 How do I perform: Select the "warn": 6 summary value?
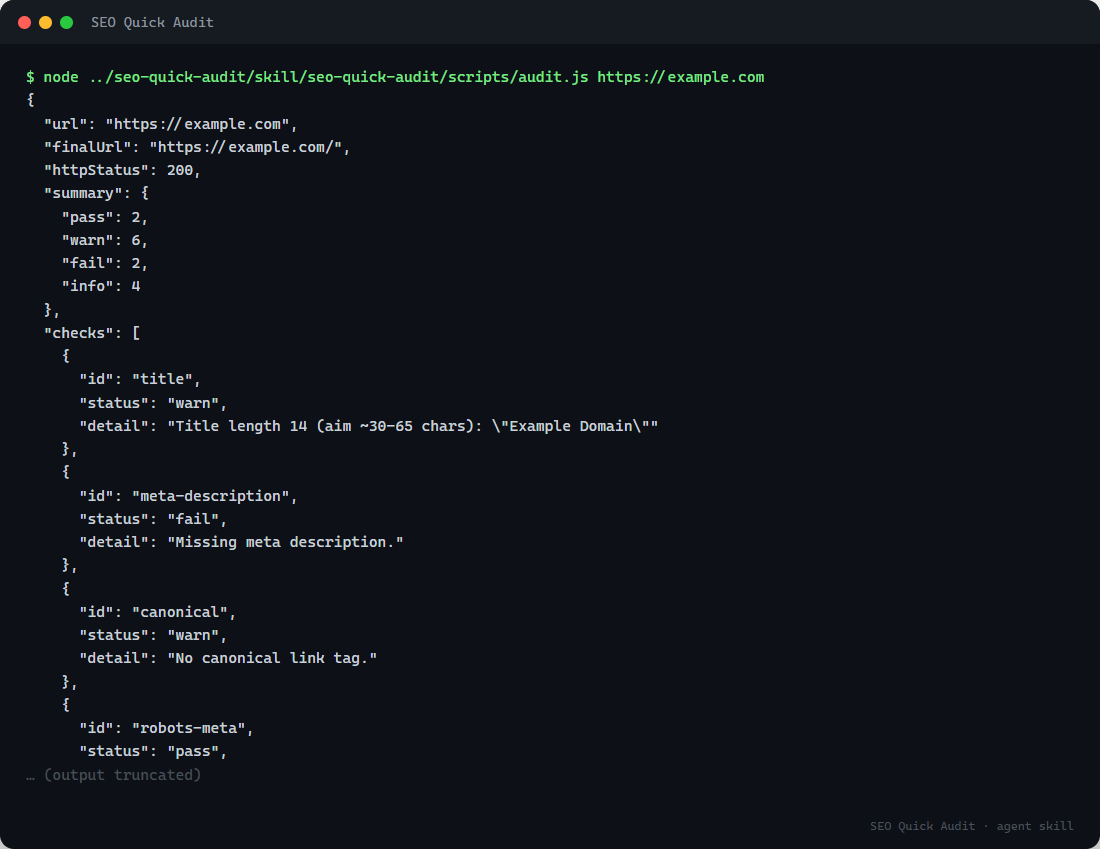coord(105,241)
